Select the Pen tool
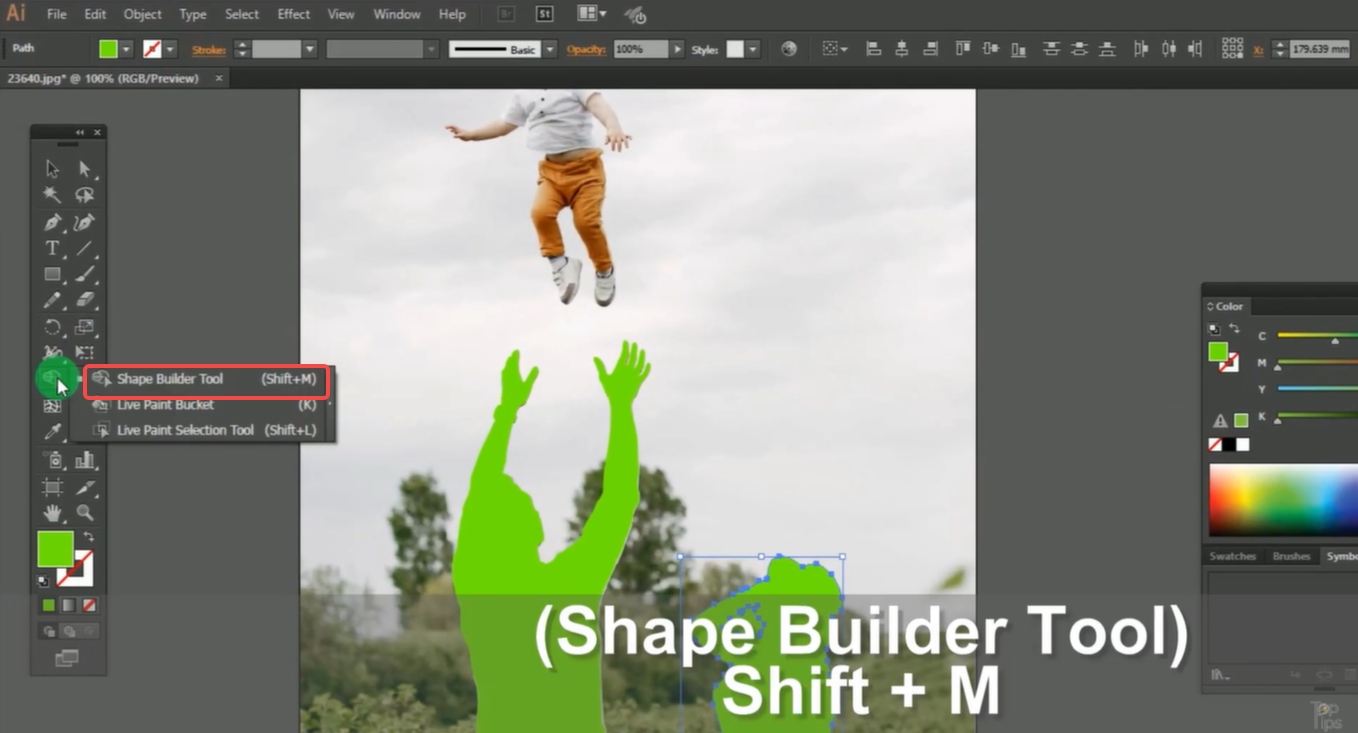This screenshot has height=733, width=1358. [52, 222]
